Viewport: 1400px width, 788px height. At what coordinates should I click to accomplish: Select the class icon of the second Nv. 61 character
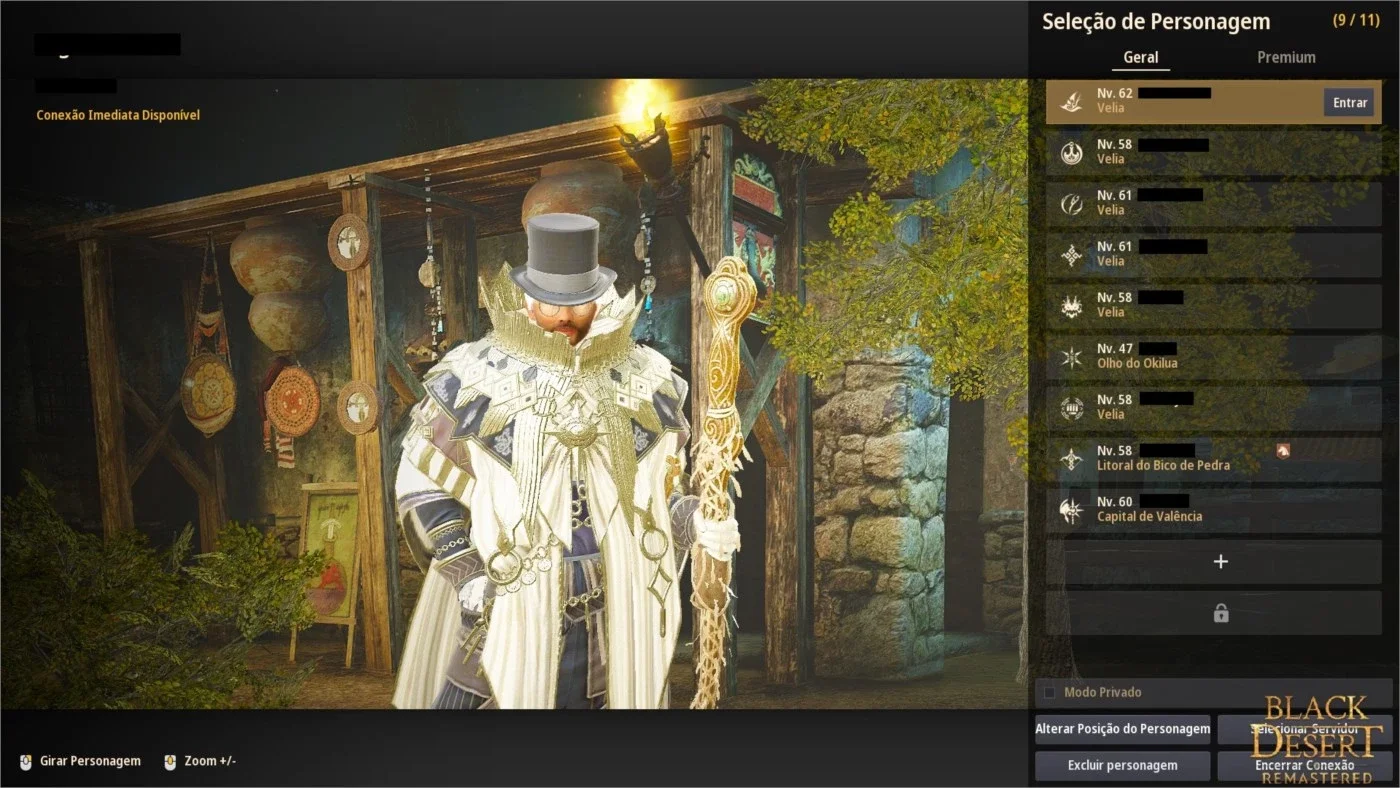click(1071, 255)
